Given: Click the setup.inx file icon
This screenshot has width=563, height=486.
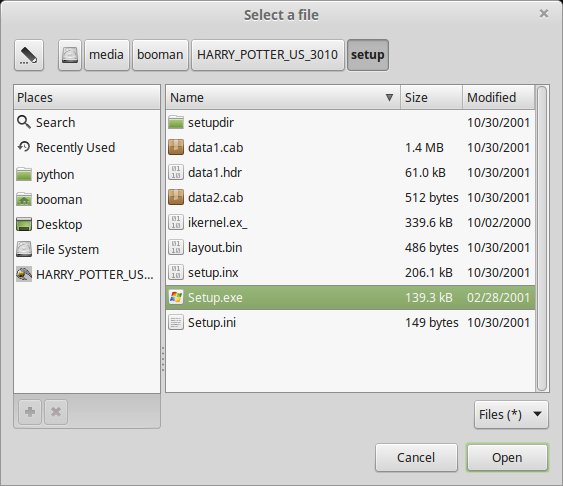Looking at the screenshot, I should [x=176, y=272].
